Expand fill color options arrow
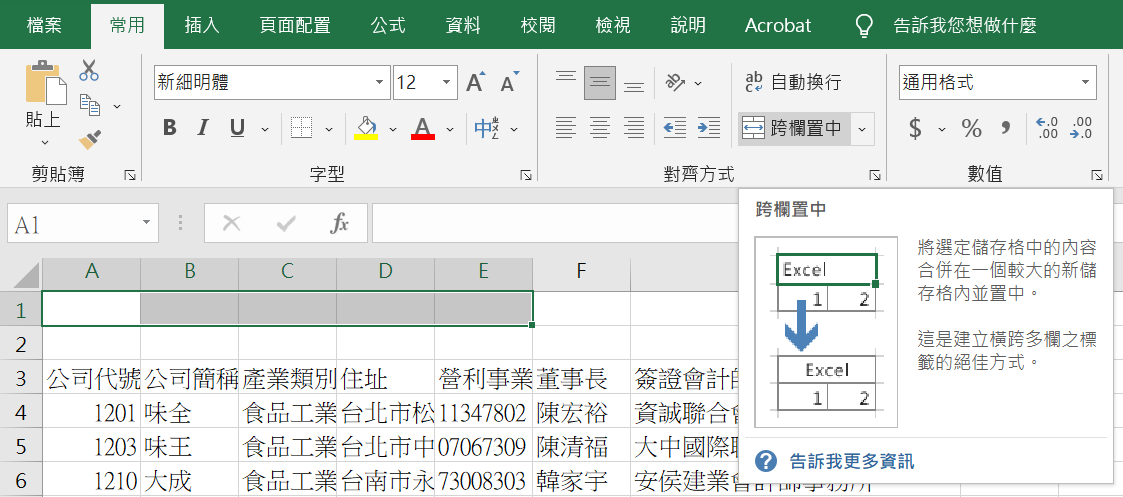 pyautogui.click(x=392, y=129)
